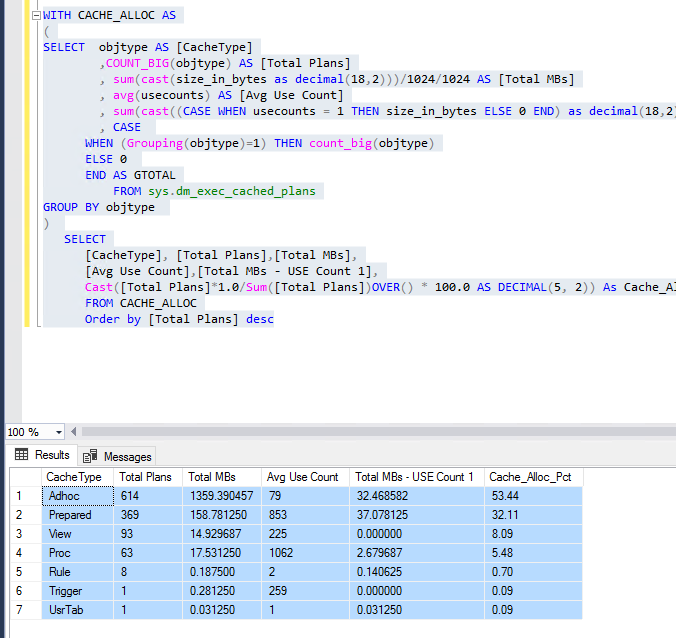The image size is (676, 638).
Task: Click the 0.70 percentage cell
Action: [x=534, y=572]
